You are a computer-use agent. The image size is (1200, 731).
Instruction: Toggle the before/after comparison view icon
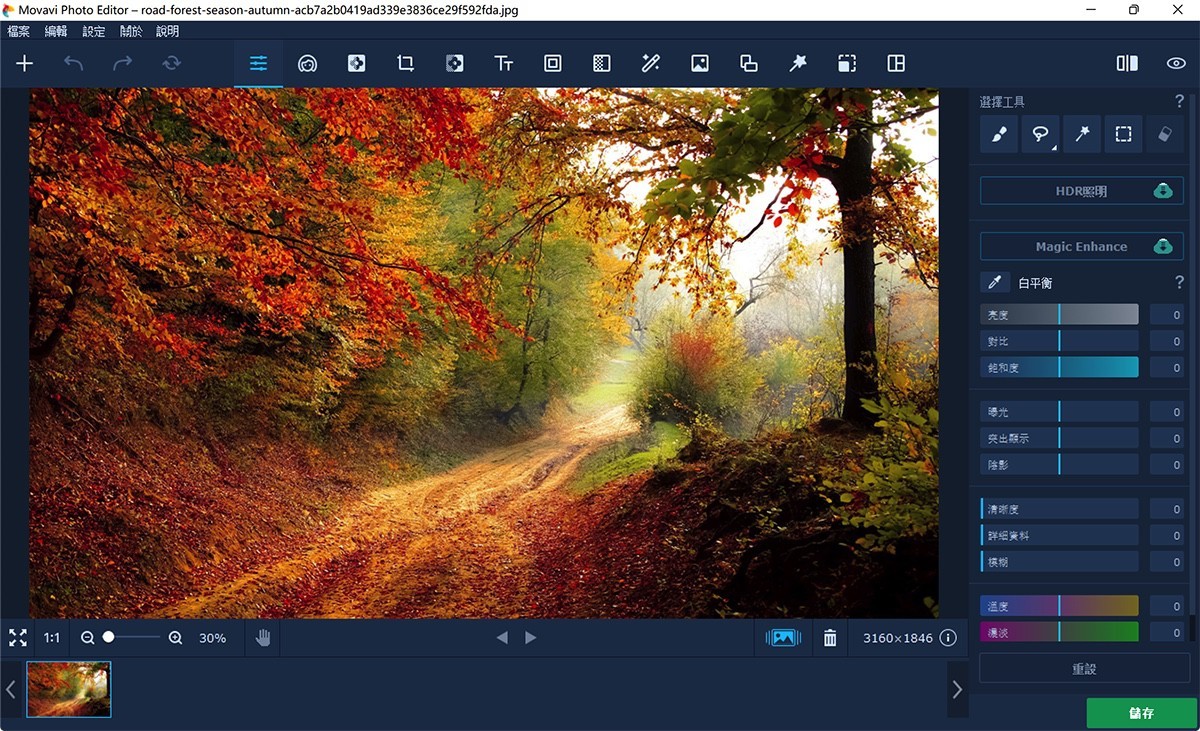pos(1125,63)
